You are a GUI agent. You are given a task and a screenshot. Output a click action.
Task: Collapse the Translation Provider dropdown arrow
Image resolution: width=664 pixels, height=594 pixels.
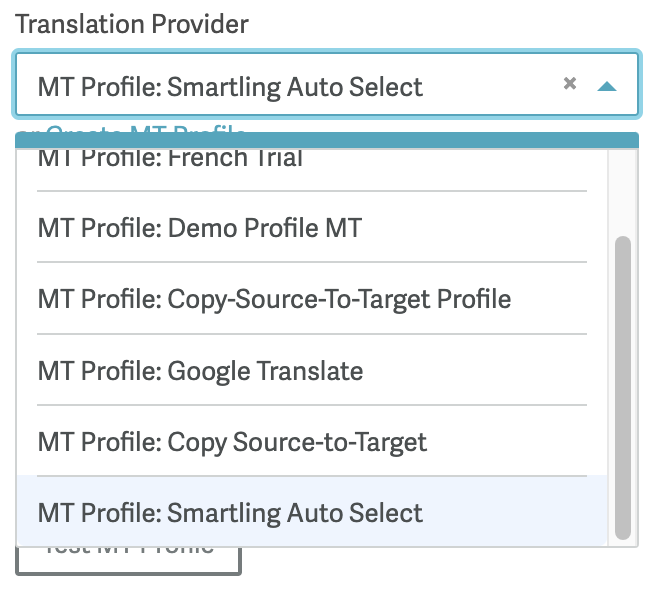(x=606, y=86)
